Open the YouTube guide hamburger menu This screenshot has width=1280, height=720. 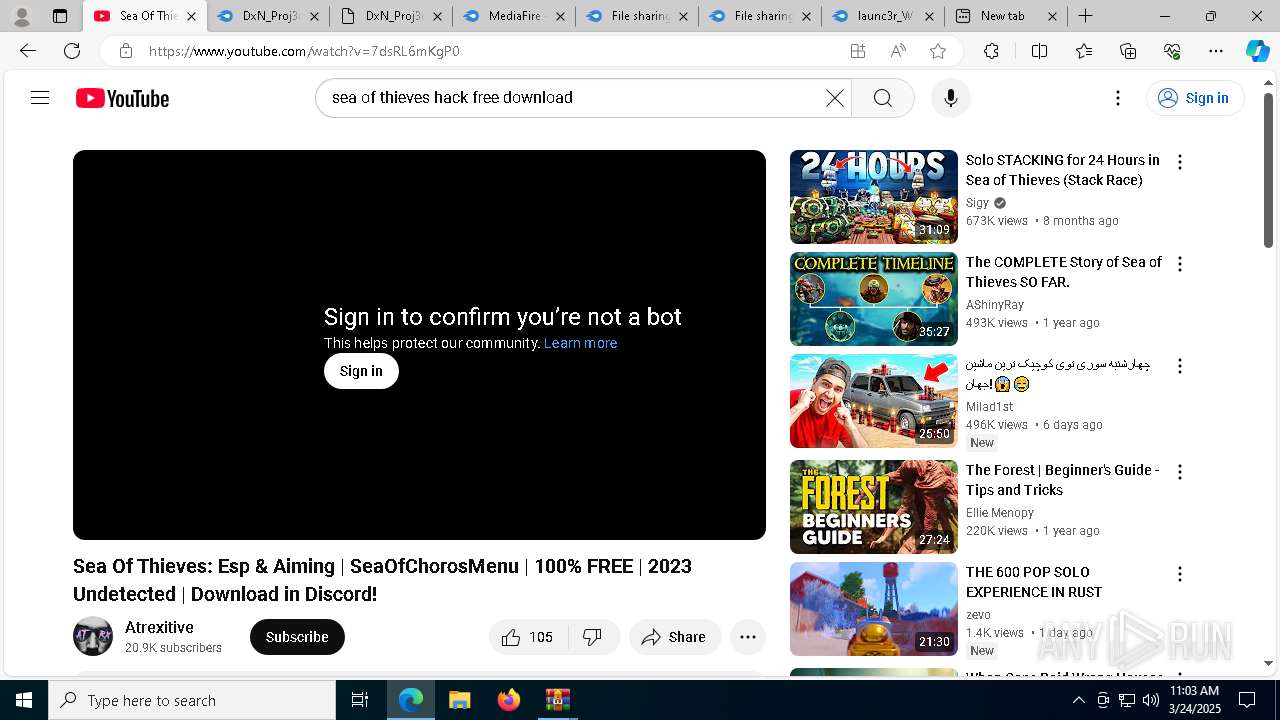[x=40, y=98]
